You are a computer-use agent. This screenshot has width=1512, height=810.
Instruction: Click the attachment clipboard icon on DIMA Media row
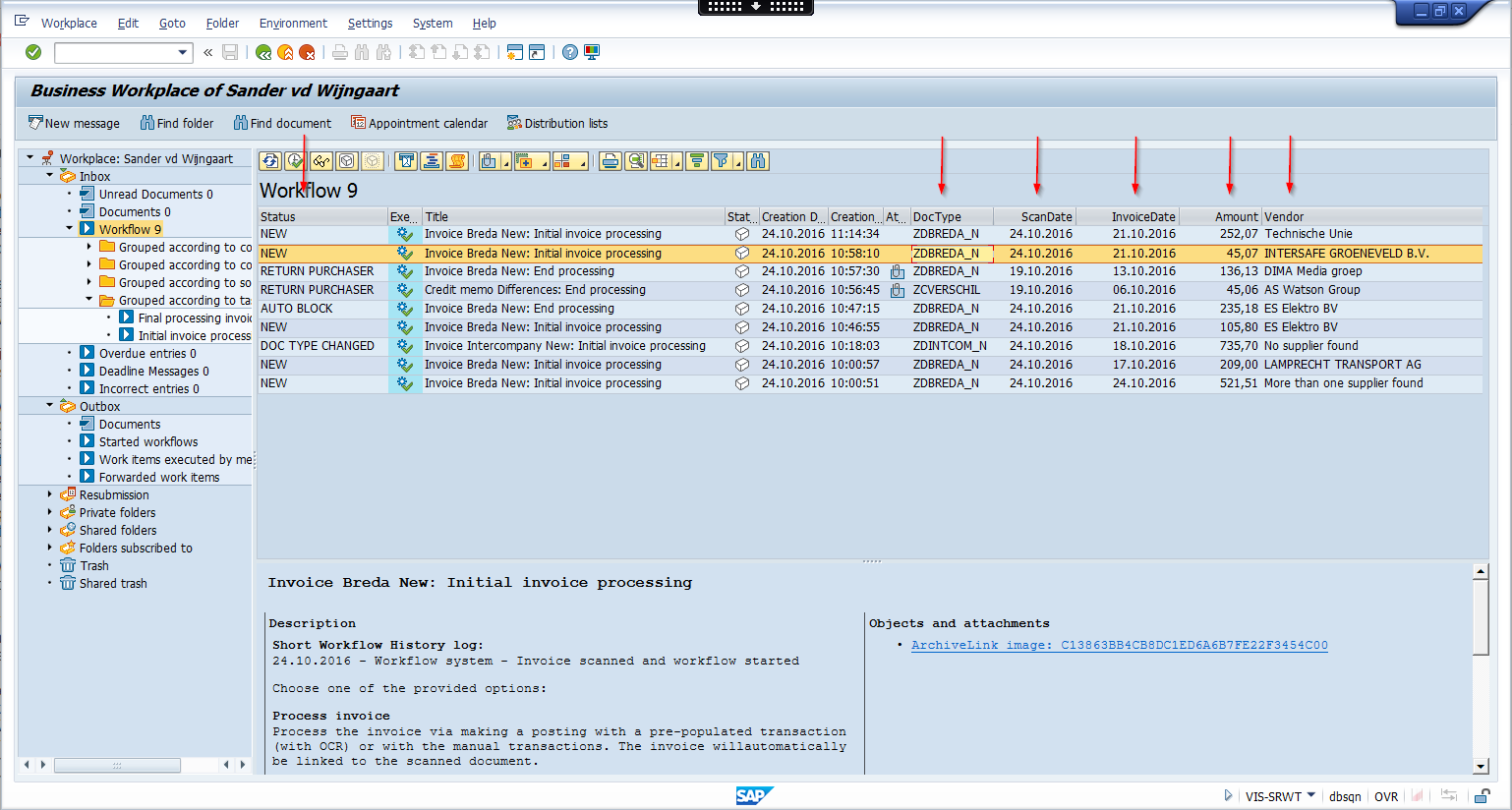(x=898, y=271)
